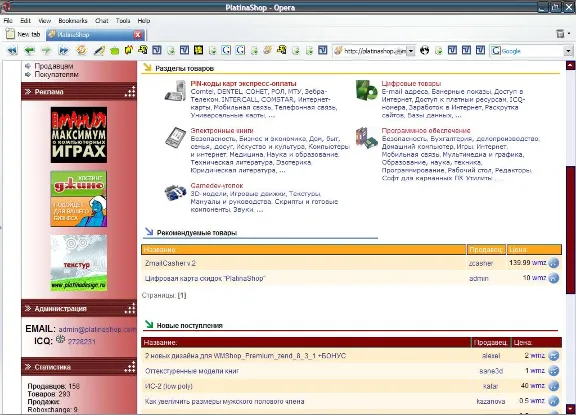The image size is (576, 415).
Task: Click the dots icon on Реклама header
Action: 130,92
